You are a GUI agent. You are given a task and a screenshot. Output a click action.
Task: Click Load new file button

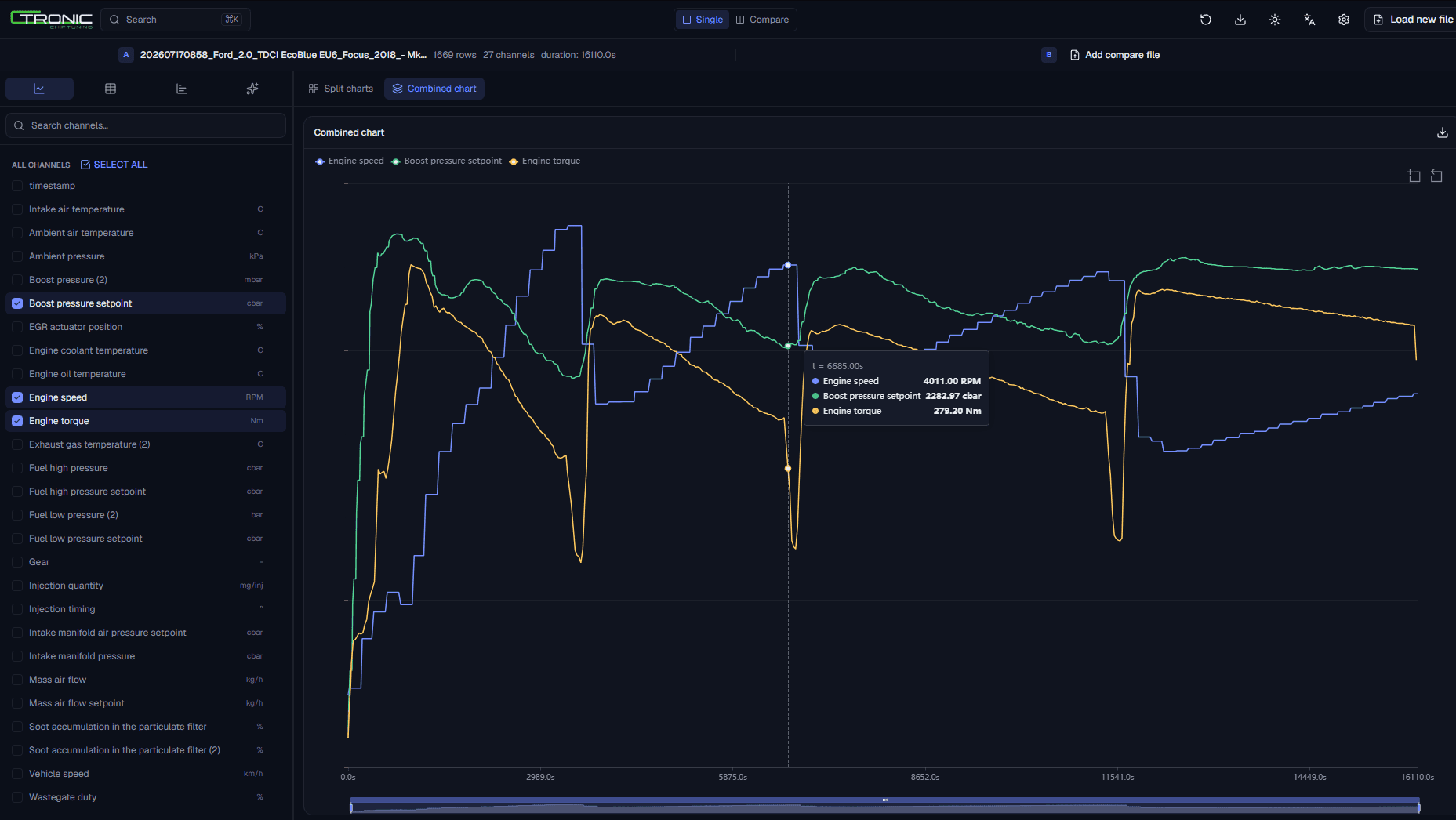point(1413,20)
